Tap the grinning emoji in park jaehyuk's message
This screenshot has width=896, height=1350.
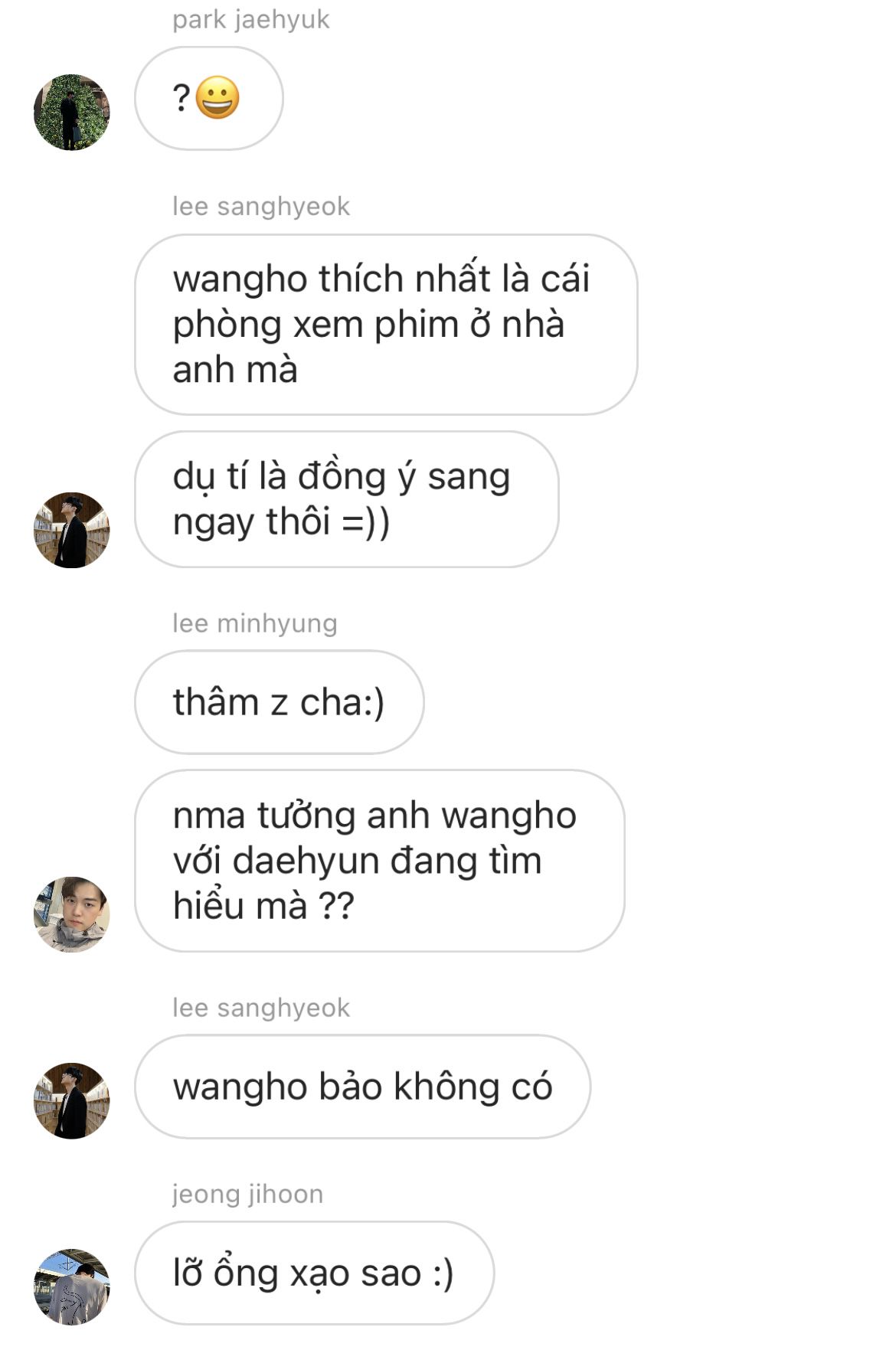coord(217,98)
